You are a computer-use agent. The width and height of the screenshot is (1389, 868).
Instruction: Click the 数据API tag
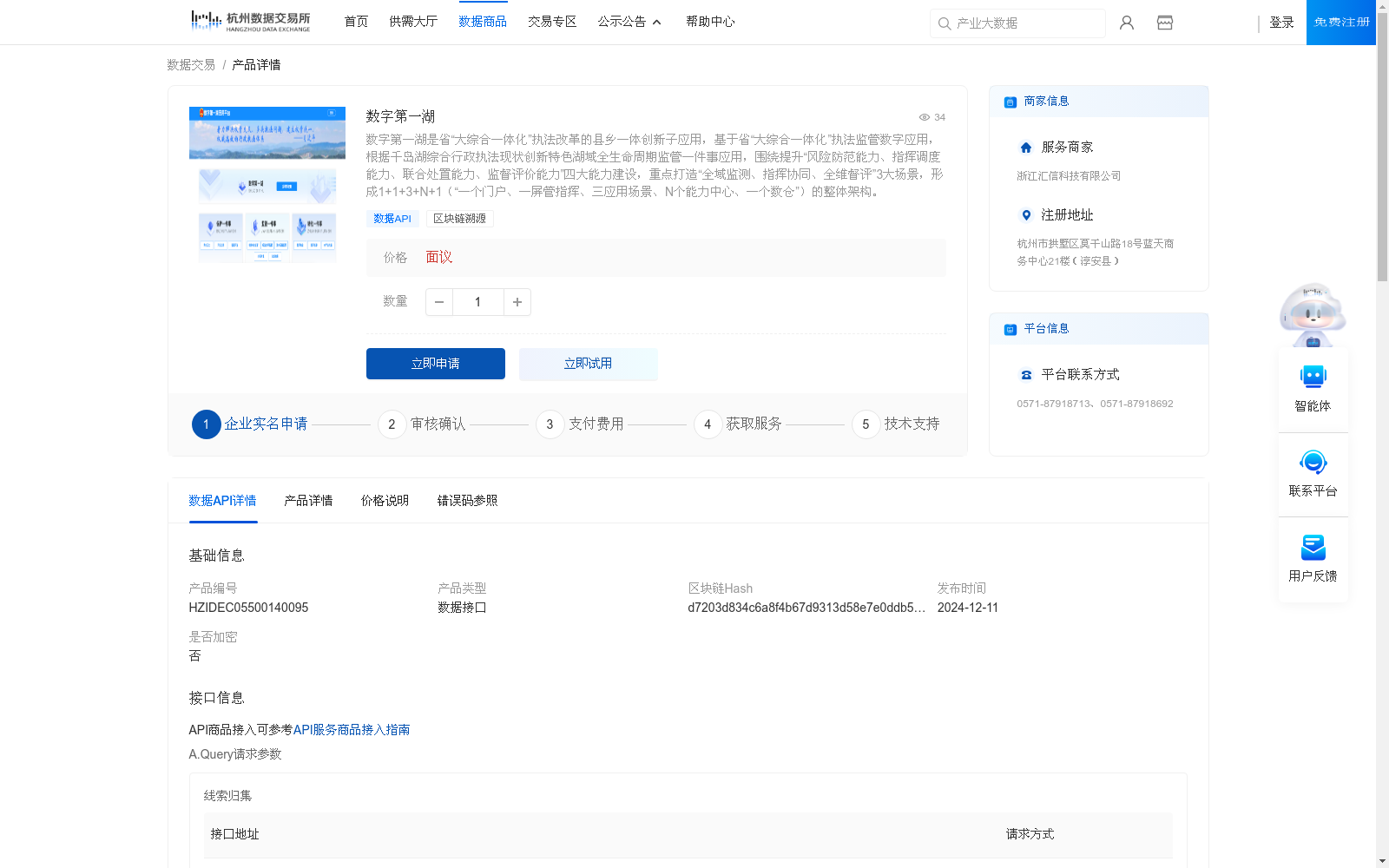click(x=392, y=219)
